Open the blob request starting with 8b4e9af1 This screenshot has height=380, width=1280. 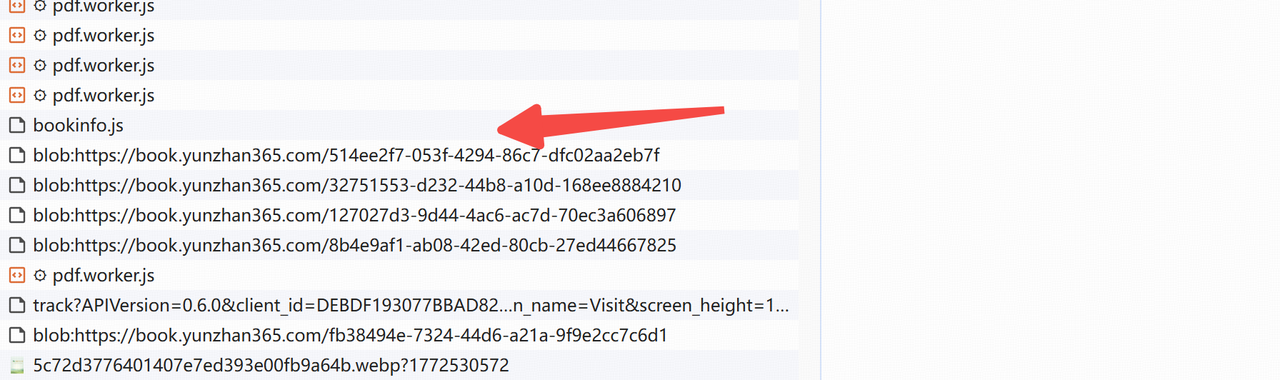click(399, 245)
